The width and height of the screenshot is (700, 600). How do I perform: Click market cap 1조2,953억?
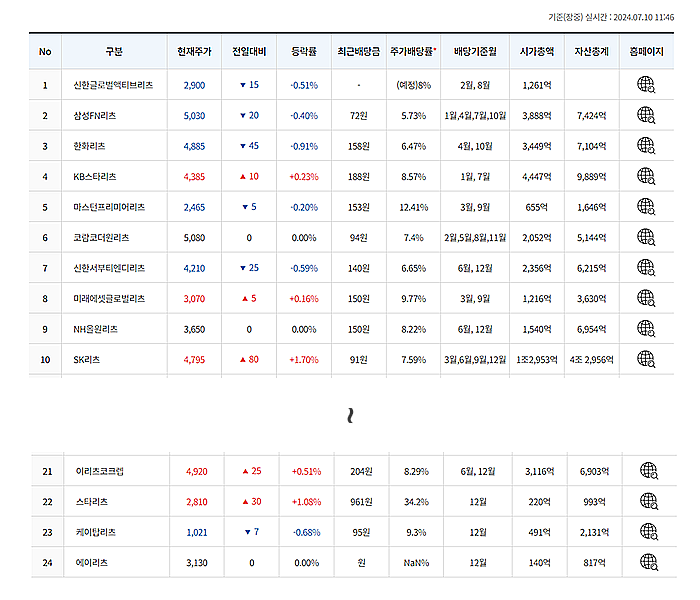tap(537, 360)
